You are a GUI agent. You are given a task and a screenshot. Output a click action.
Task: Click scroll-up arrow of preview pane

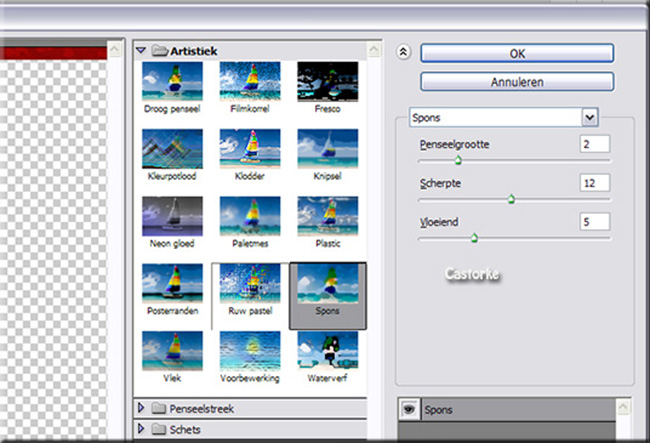[x=114, y=50]
